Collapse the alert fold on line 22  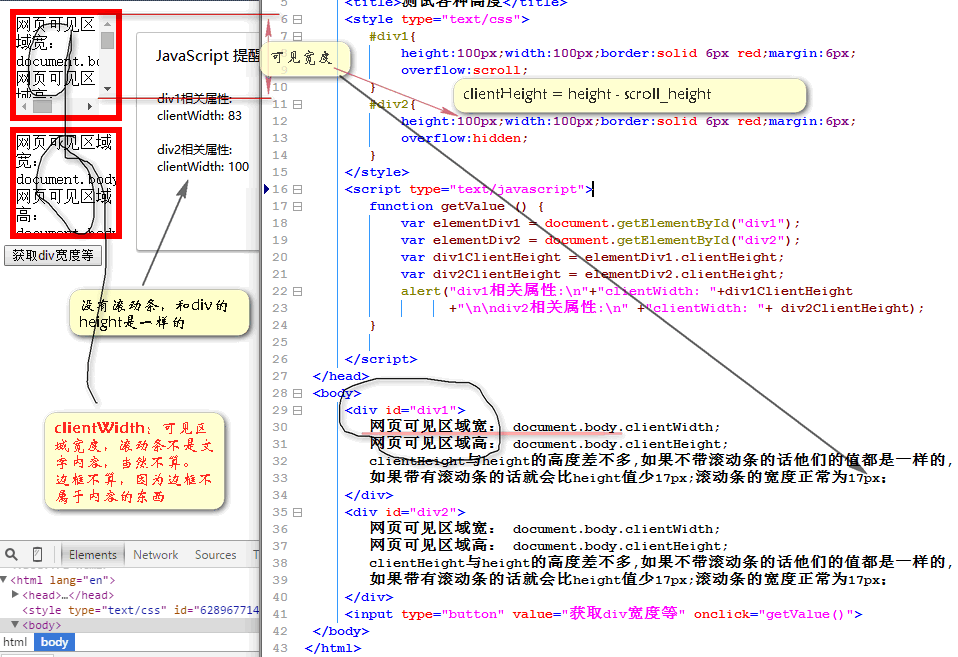pyautogui.click(x=298, y=292)
